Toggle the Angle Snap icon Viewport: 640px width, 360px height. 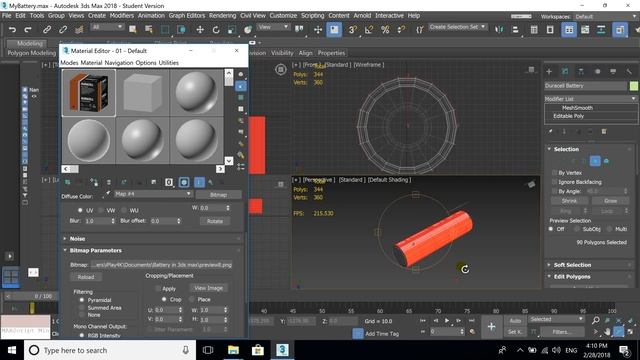point(369,29)
